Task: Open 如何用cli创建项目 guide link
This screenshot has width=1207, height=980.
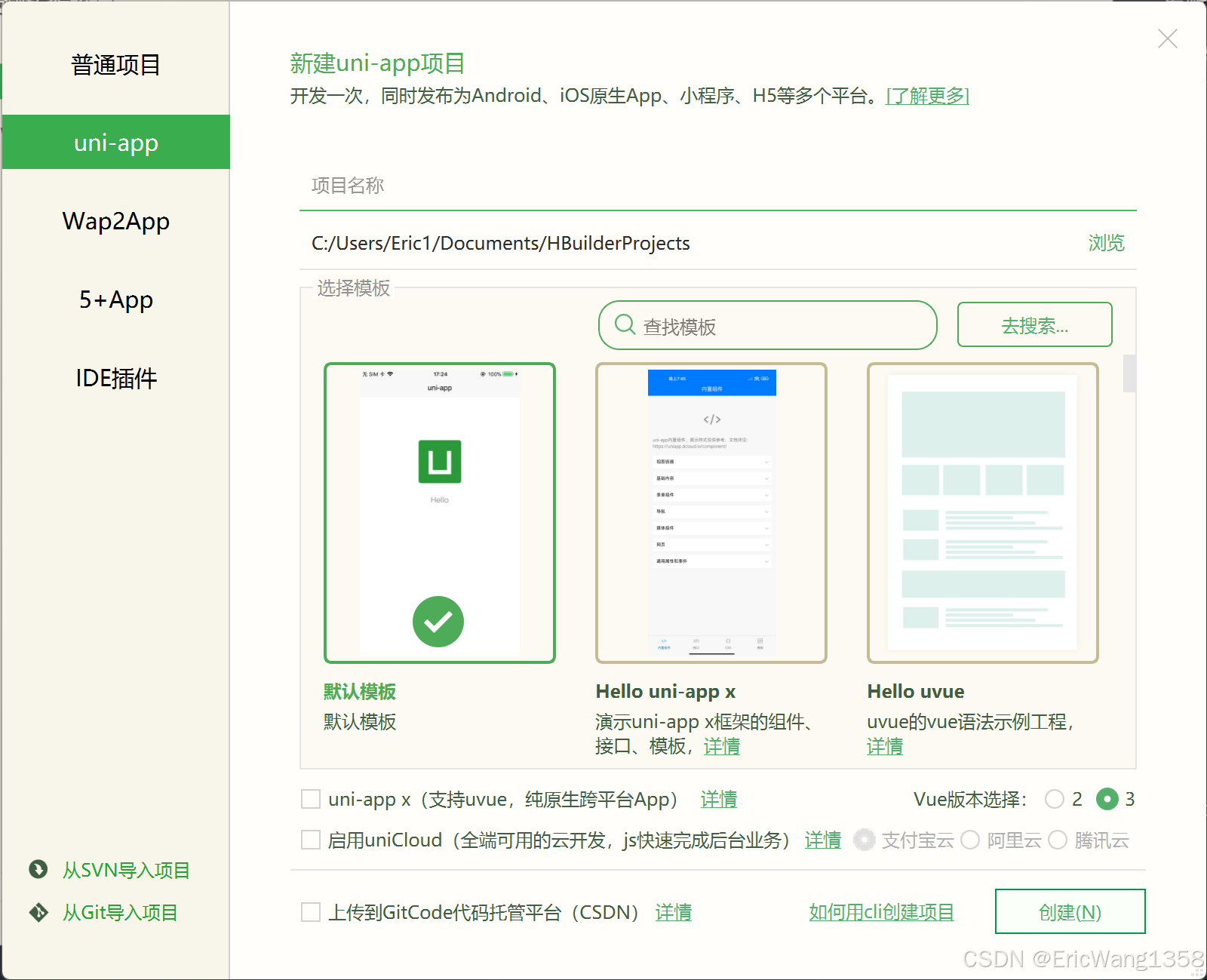Action: 881,911
